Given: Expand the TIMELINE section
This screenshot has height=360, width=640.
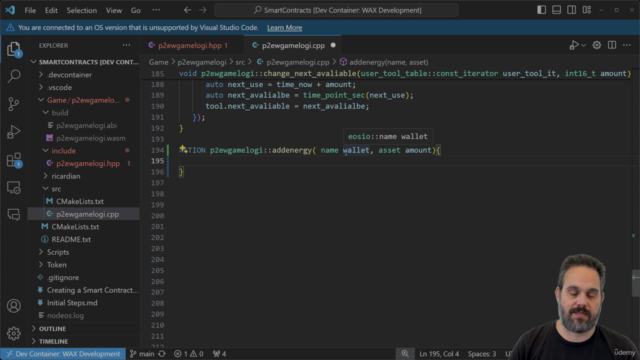Looking at the screenshot, I should point(84,341).
